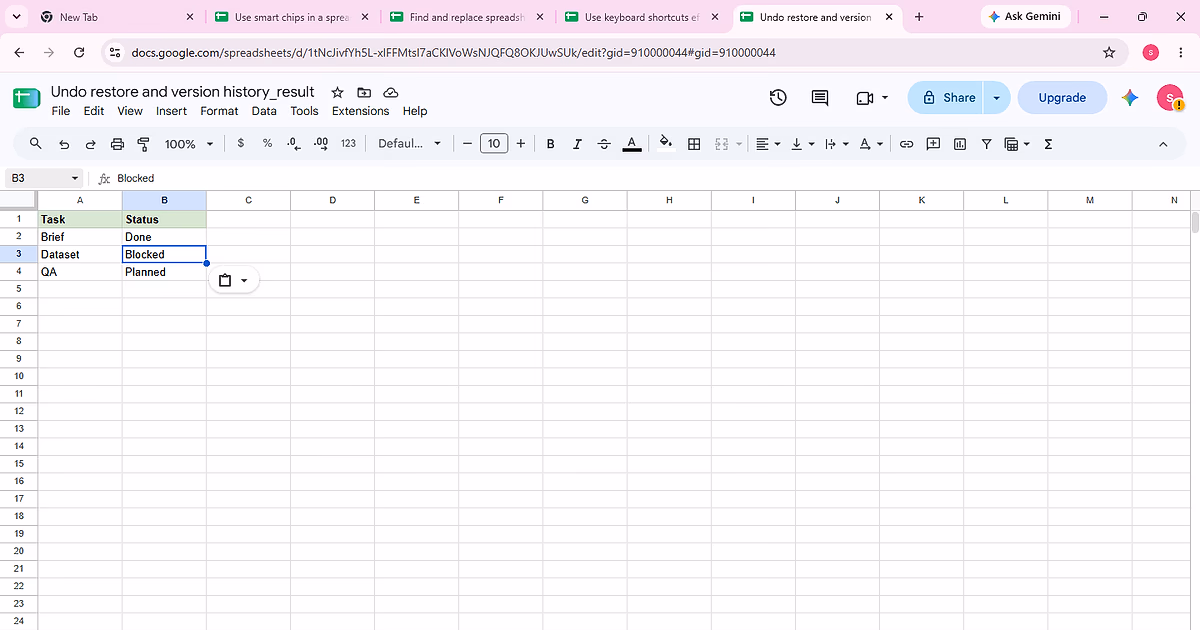Move document to a folder
The image size is (1200, 630).
click(x=364, y=92)
